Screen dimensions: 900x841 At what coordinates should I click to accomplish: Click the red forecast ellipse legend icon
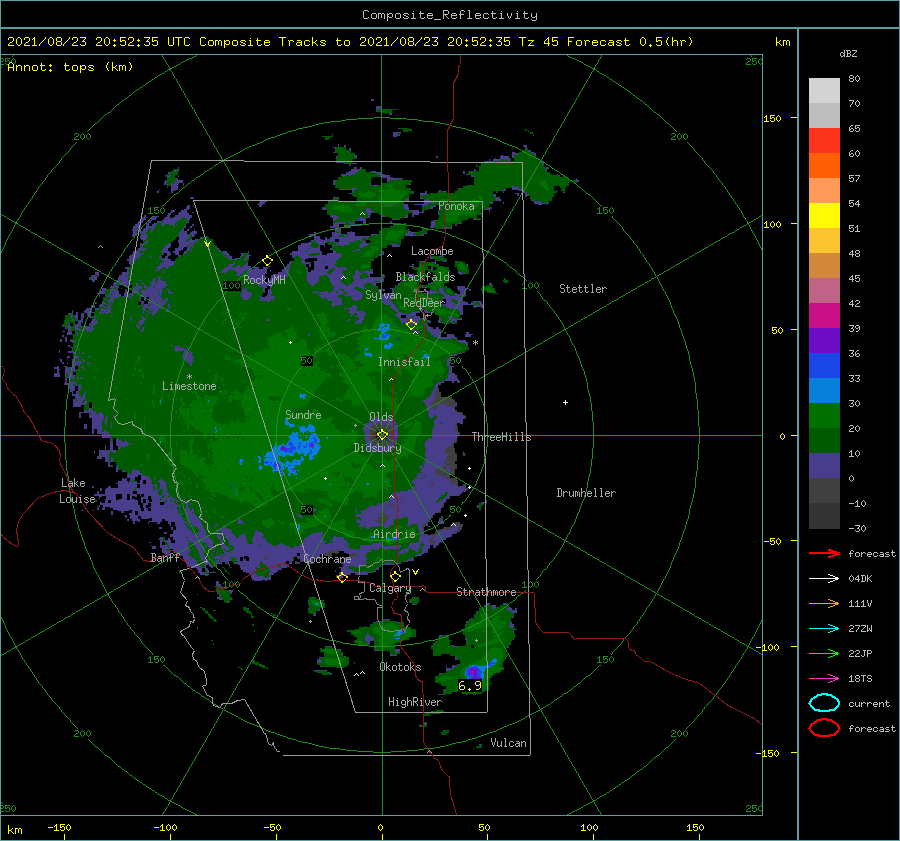(x=824, y=728)
